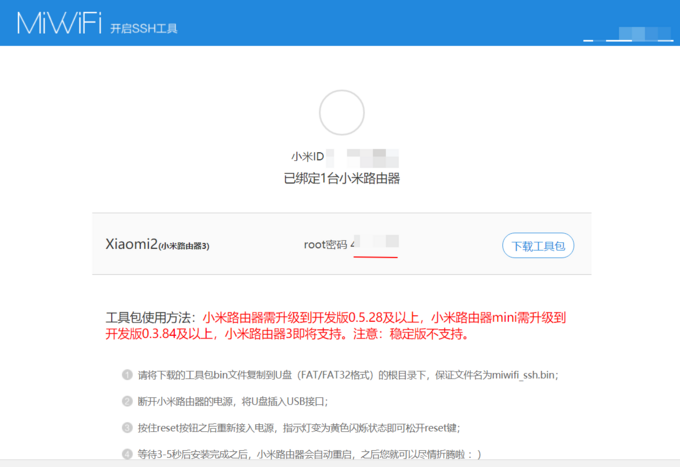Click the 开启SSH工具 header title

144,29
